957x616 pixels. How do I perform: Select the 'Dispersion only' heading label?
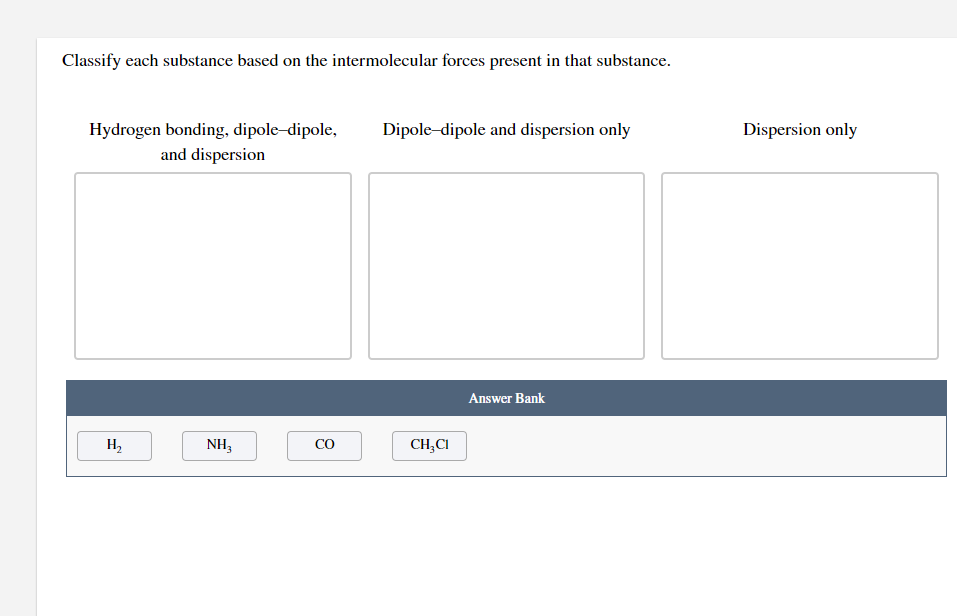(x=799, y=129)
